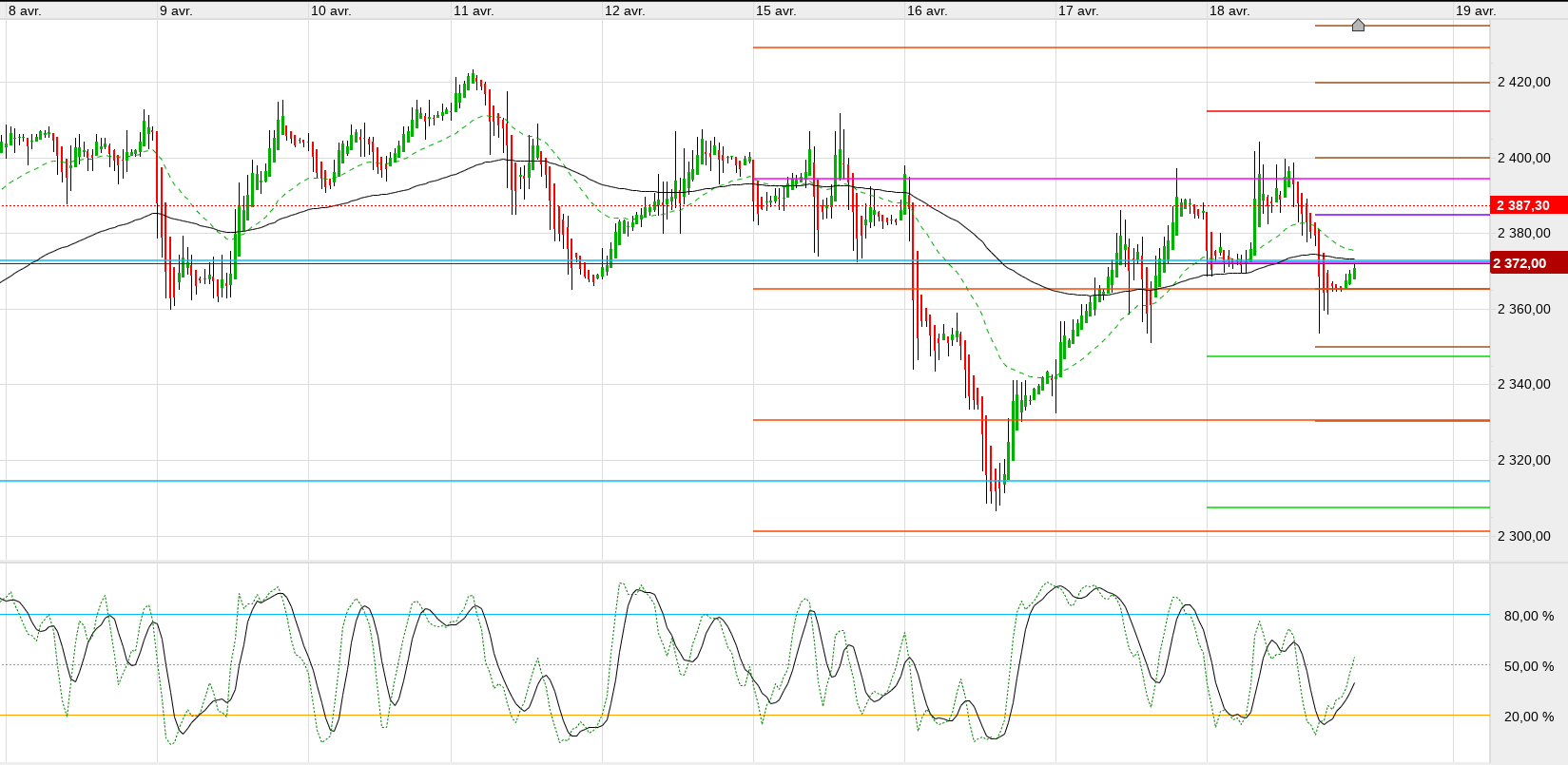Viewport: 1568px width, 765px height.
Task: Click the 15 avr. date label
Action: click(776, 10)
